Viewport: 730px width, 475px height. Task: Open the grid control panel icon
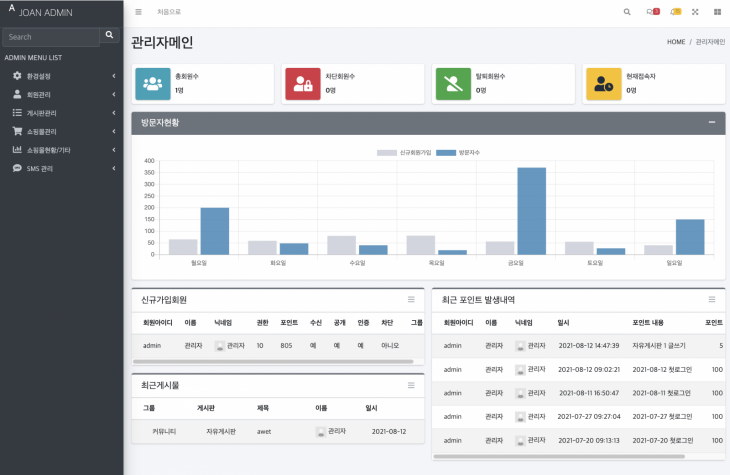tap(717, 12)
